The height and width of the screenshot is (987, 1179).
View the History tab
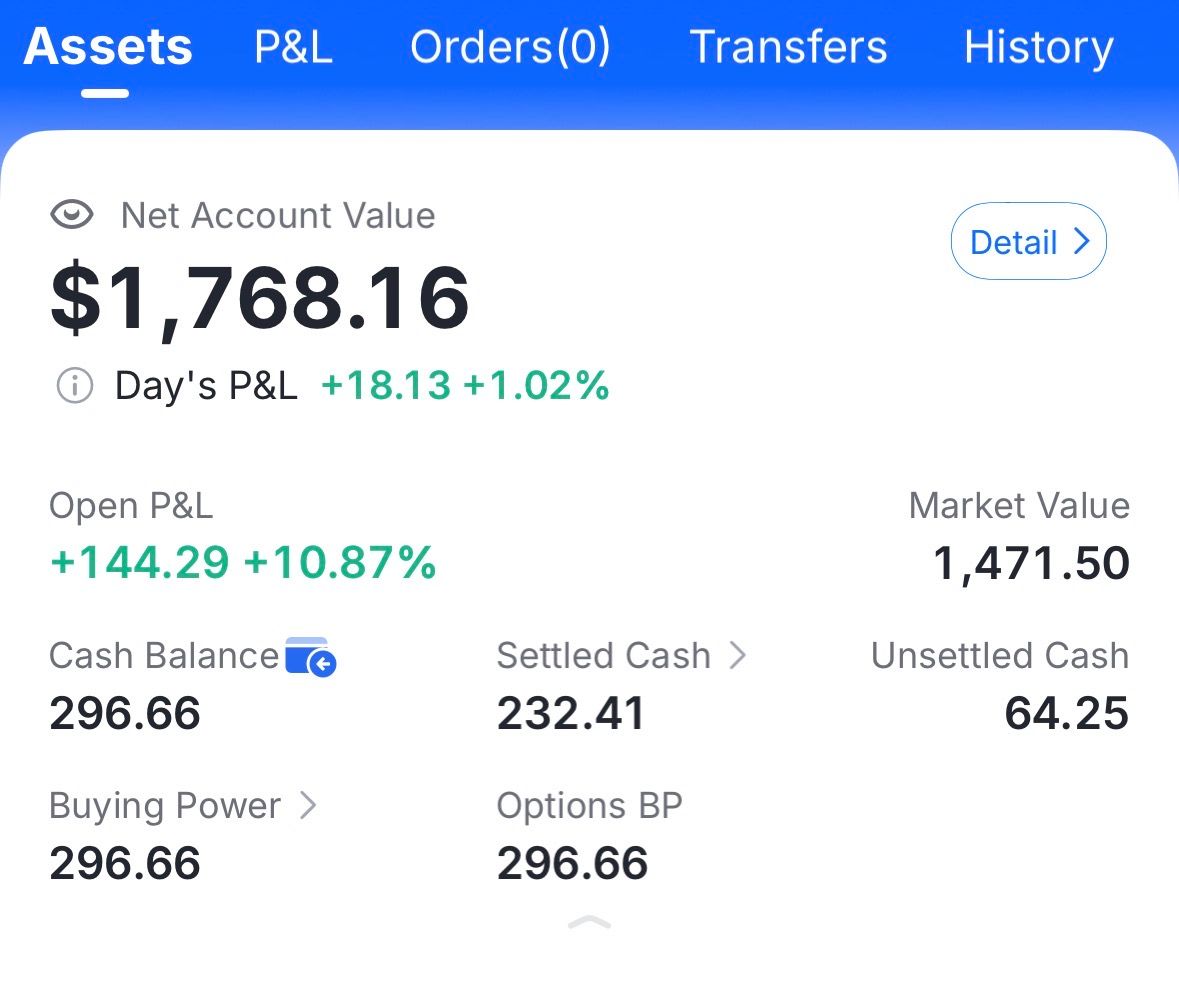coord(1039,48)
